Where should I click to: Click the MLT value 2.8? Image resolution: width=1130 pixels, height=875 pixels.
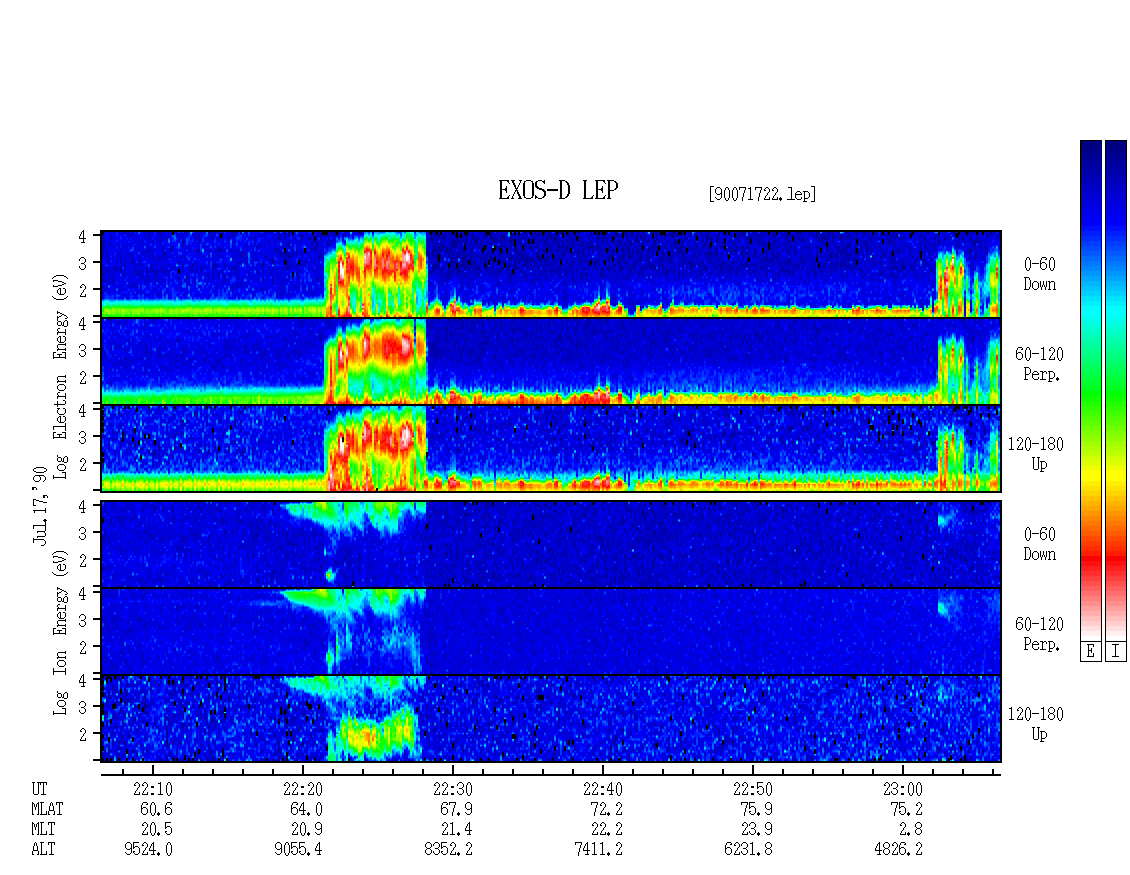pos(910,830)
